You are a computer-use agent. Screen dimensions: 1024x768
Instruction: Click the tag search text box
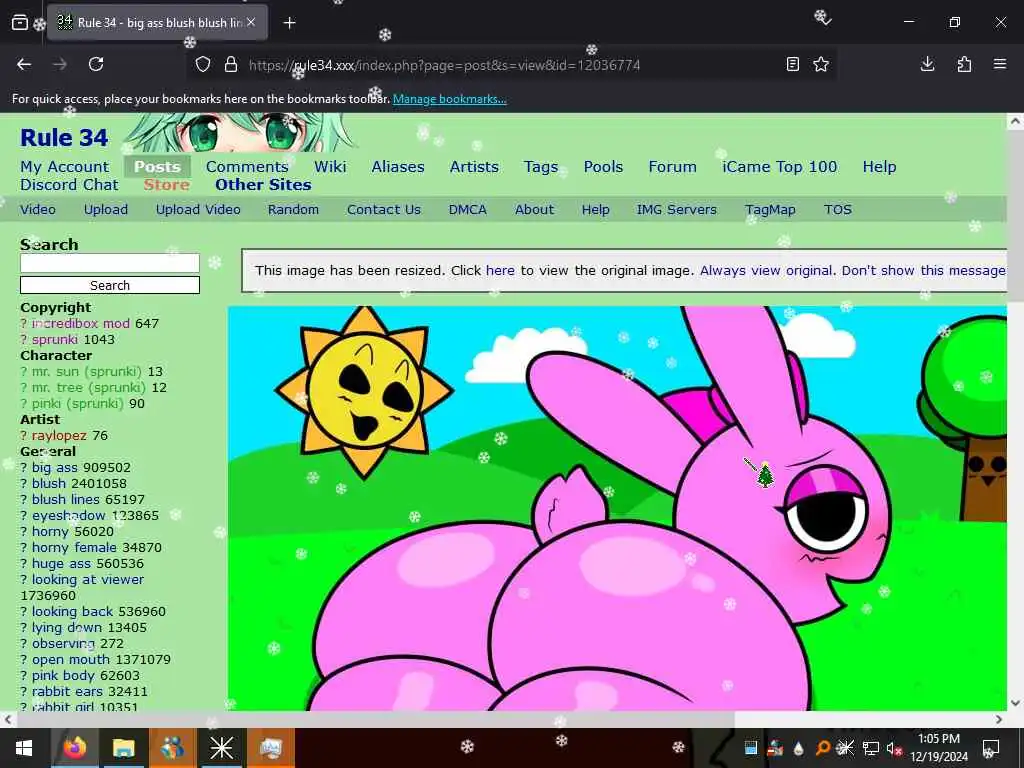(x=110, y=263)
